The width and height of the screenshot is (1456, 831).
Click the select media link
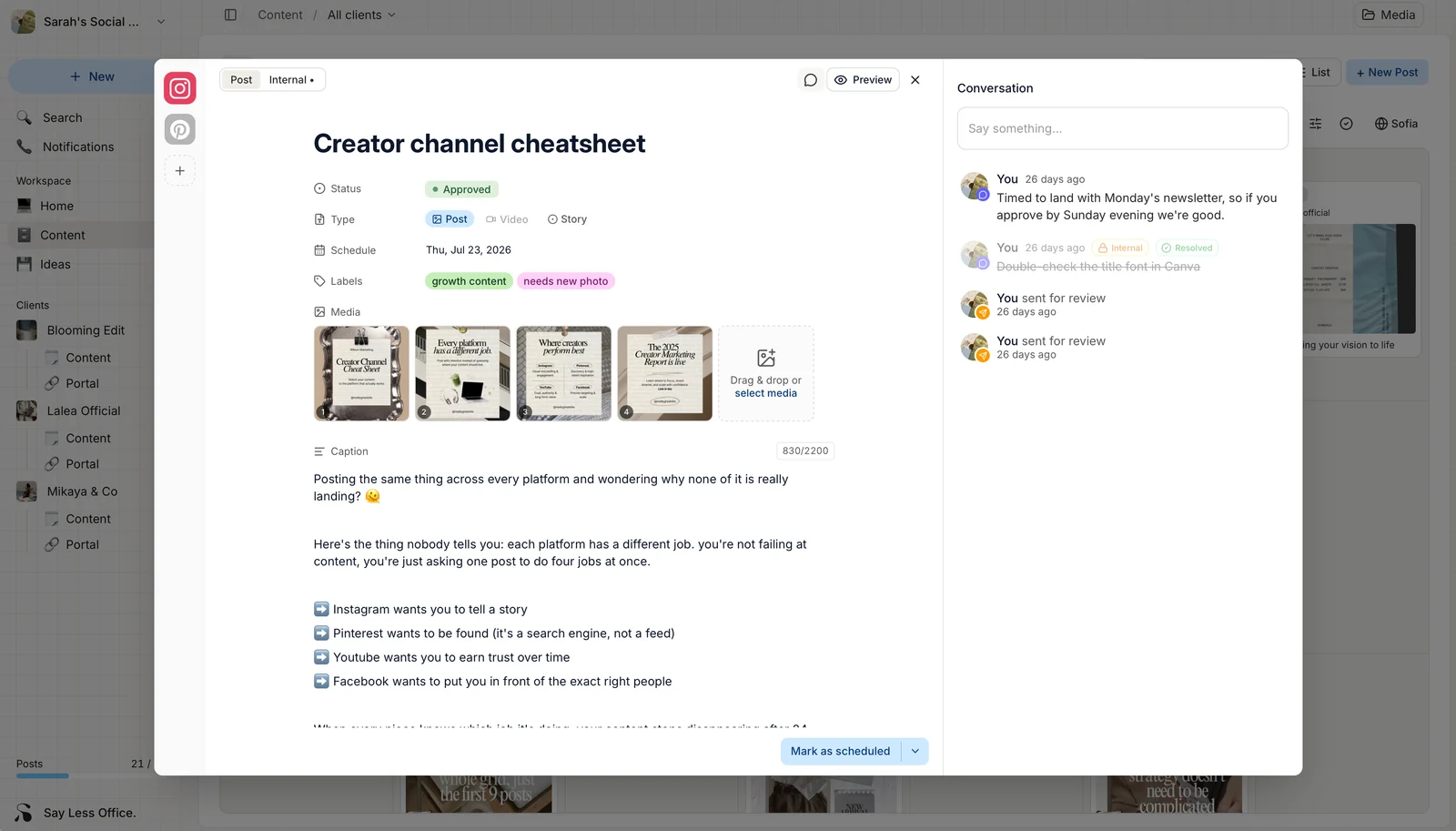(766, 393)
